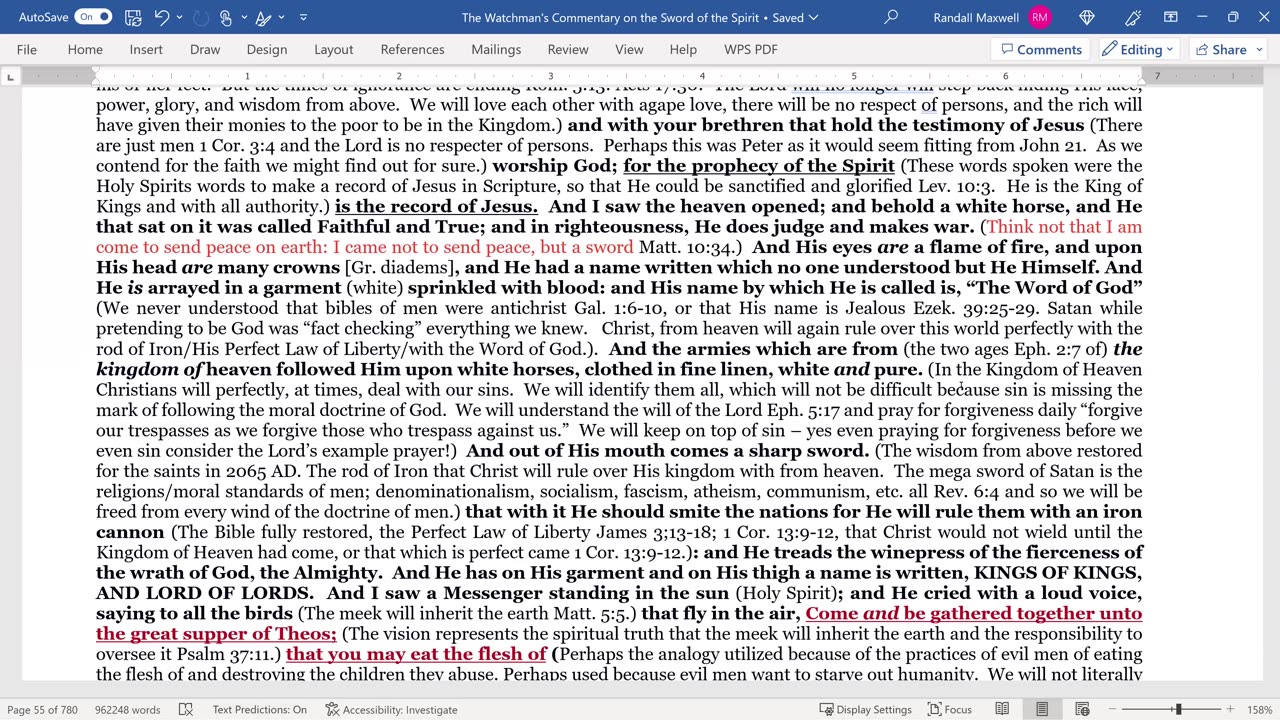Click the Redo/Repeat icon

tap(201, 17)
